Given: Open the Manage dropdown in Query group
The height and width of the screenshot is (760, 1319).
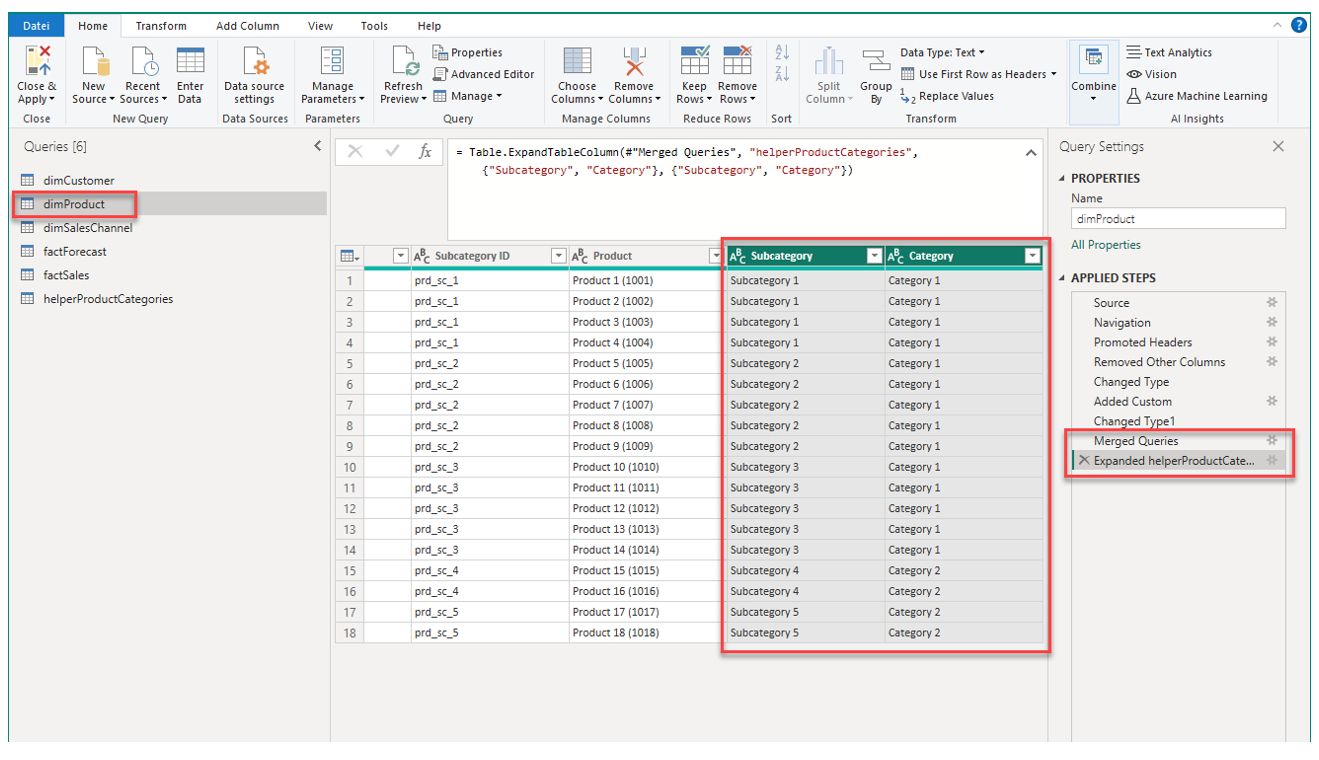Looking at the screenshot, I should click(x=468, y=96).
